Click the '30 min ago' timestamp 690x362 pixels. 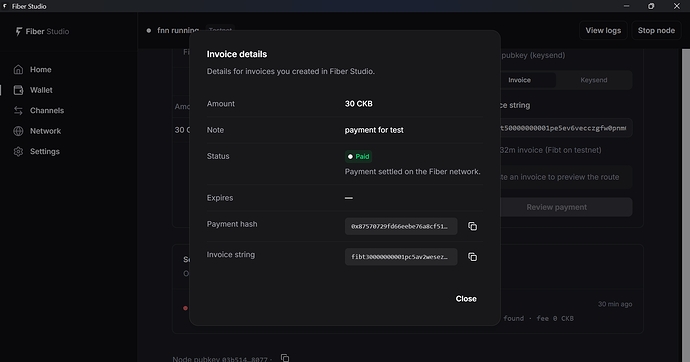615,304
